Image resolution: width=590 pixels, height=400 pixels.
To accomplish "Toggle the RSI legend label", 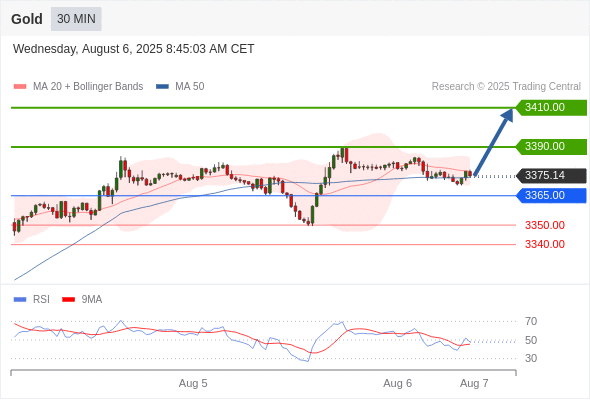I will pos(41,300).
